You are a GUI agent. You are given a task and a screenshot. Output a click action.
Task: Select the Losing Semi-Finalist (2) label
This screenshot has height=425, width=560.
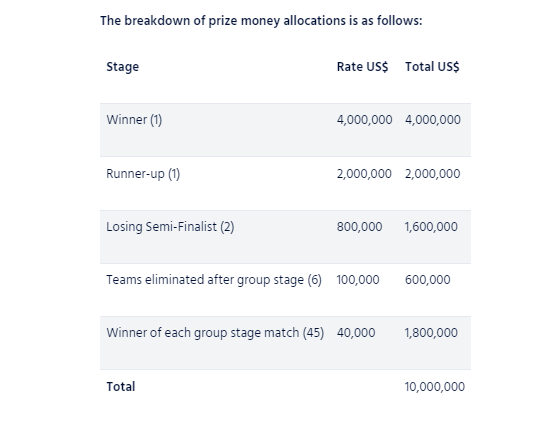point(170,227)
